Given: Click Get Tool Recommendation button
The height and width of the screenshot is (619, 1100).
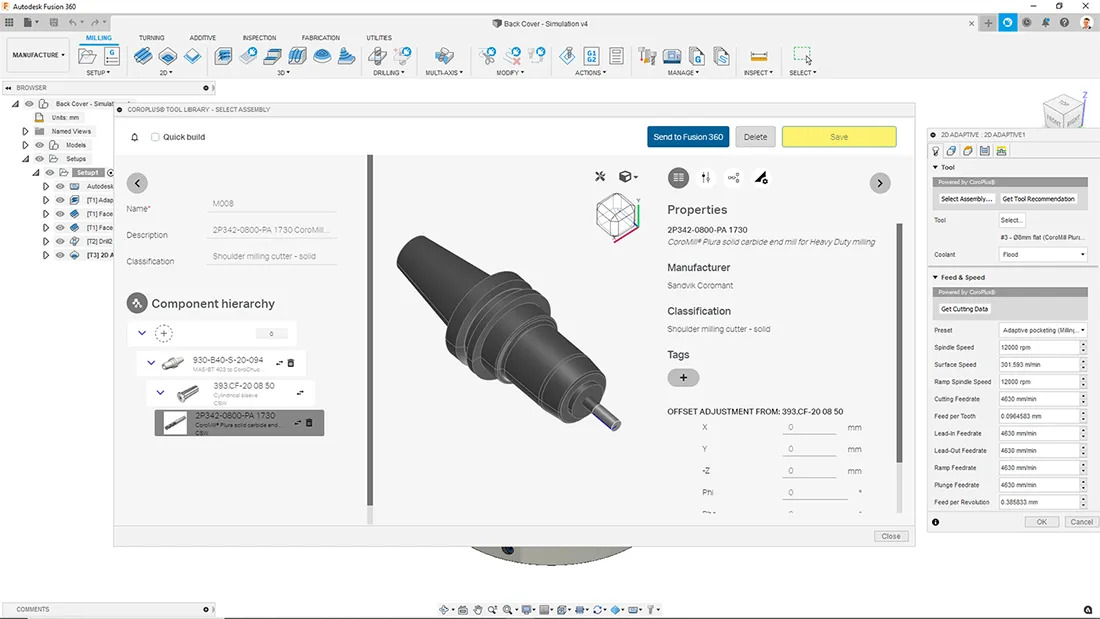Looking at the screenshot, I should point(1038,199).
